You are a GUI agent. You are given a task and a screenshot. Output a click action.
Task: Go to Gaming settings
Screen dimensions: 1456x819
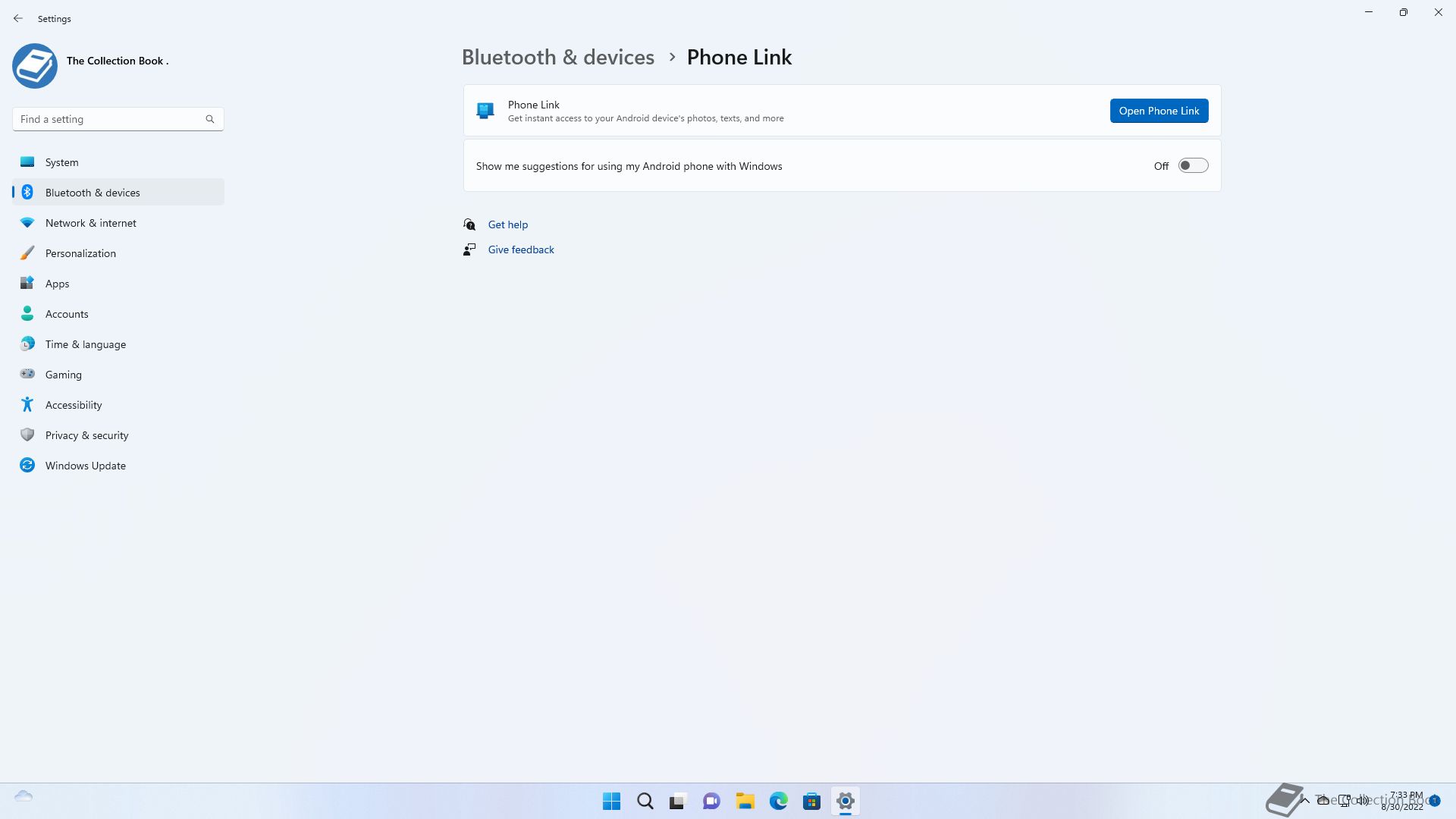(118, 374)
